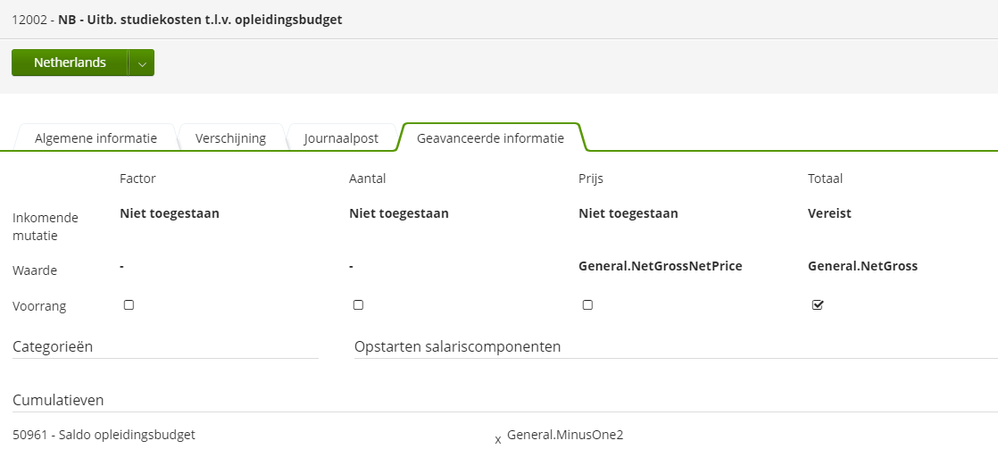998x474 pixels.
Task: Click the Netherlands country button
Action: pyautogui.click(x=70, y=63)
